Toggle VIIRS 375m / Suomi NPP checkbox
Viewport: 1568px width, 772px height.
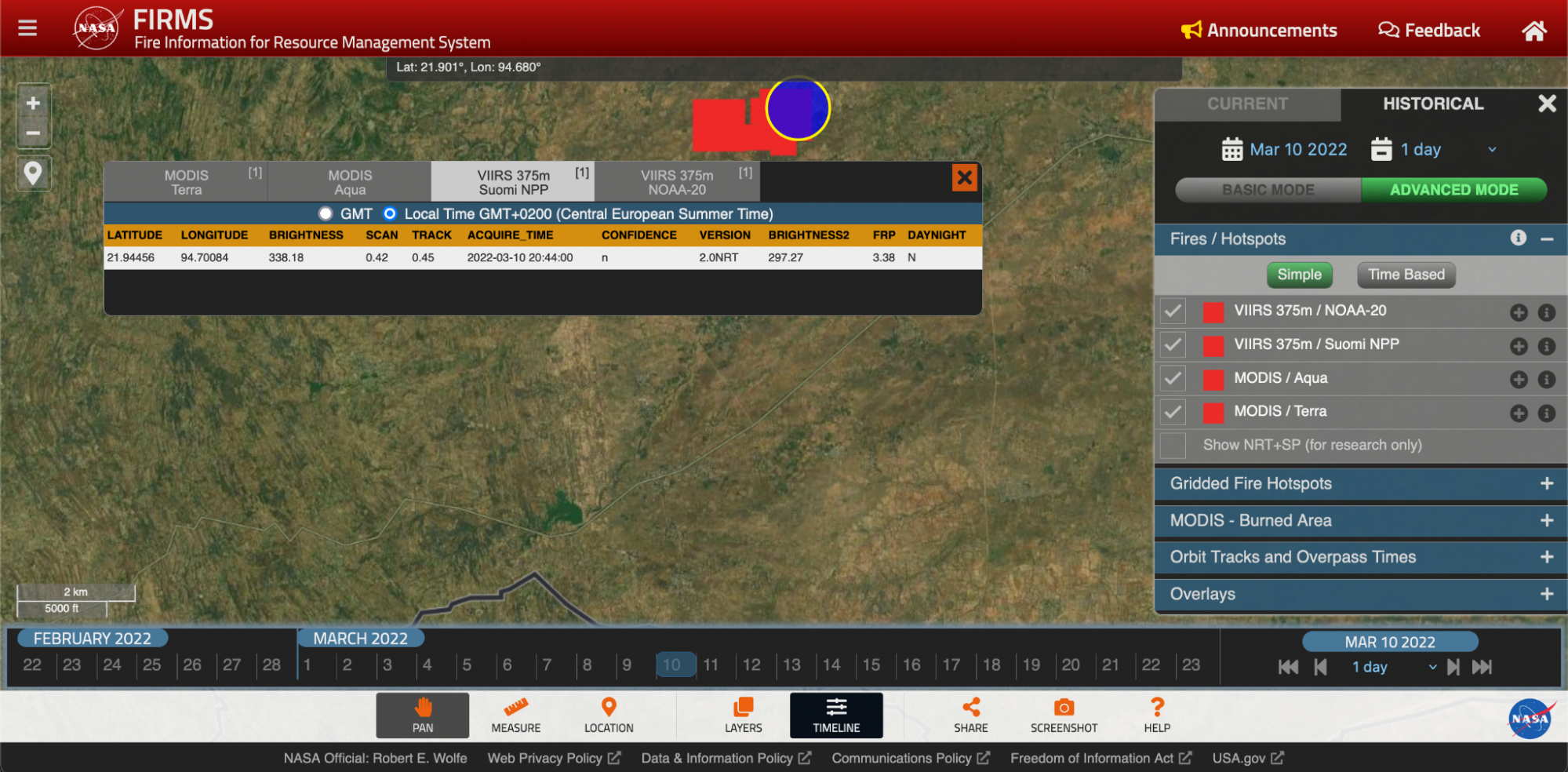pos(1173,345)
